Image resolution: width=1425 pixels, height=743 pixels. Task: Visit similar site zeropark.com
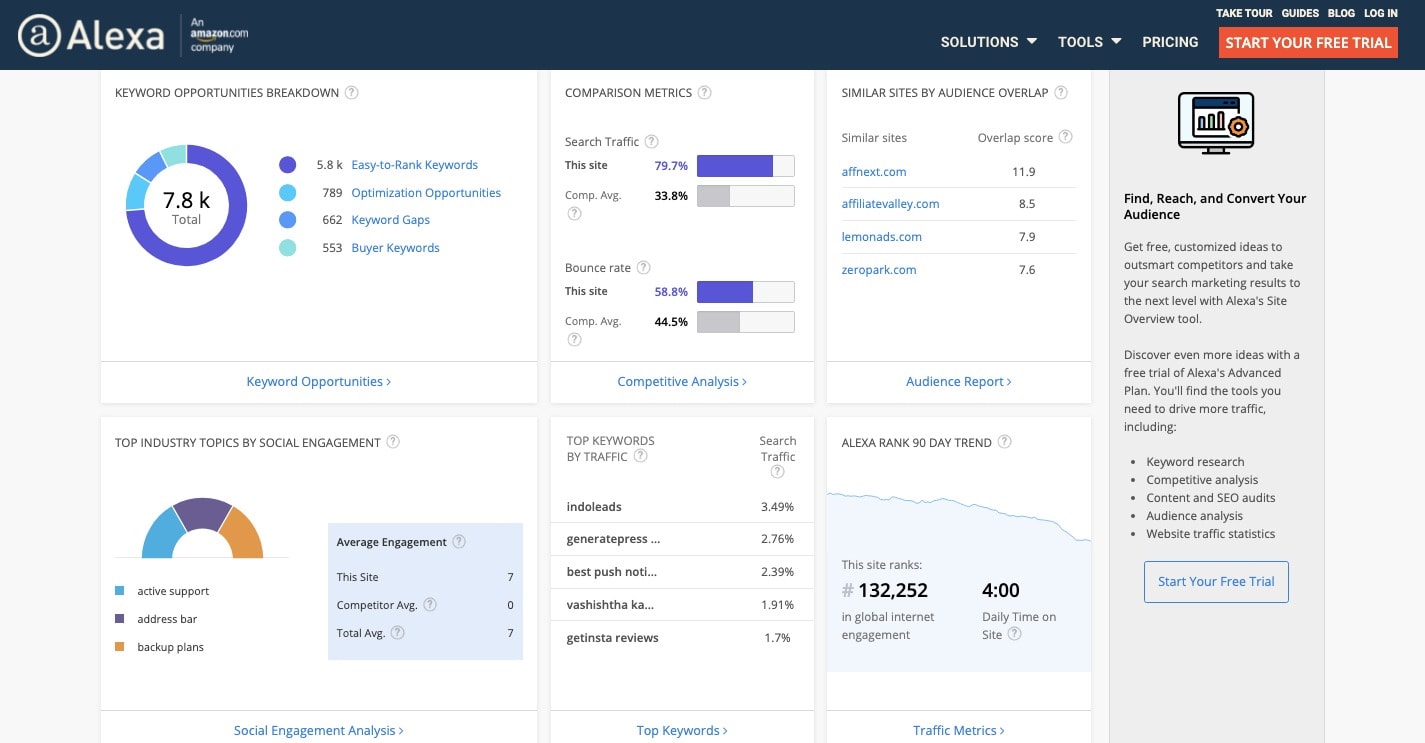click(x=879, y=270)
